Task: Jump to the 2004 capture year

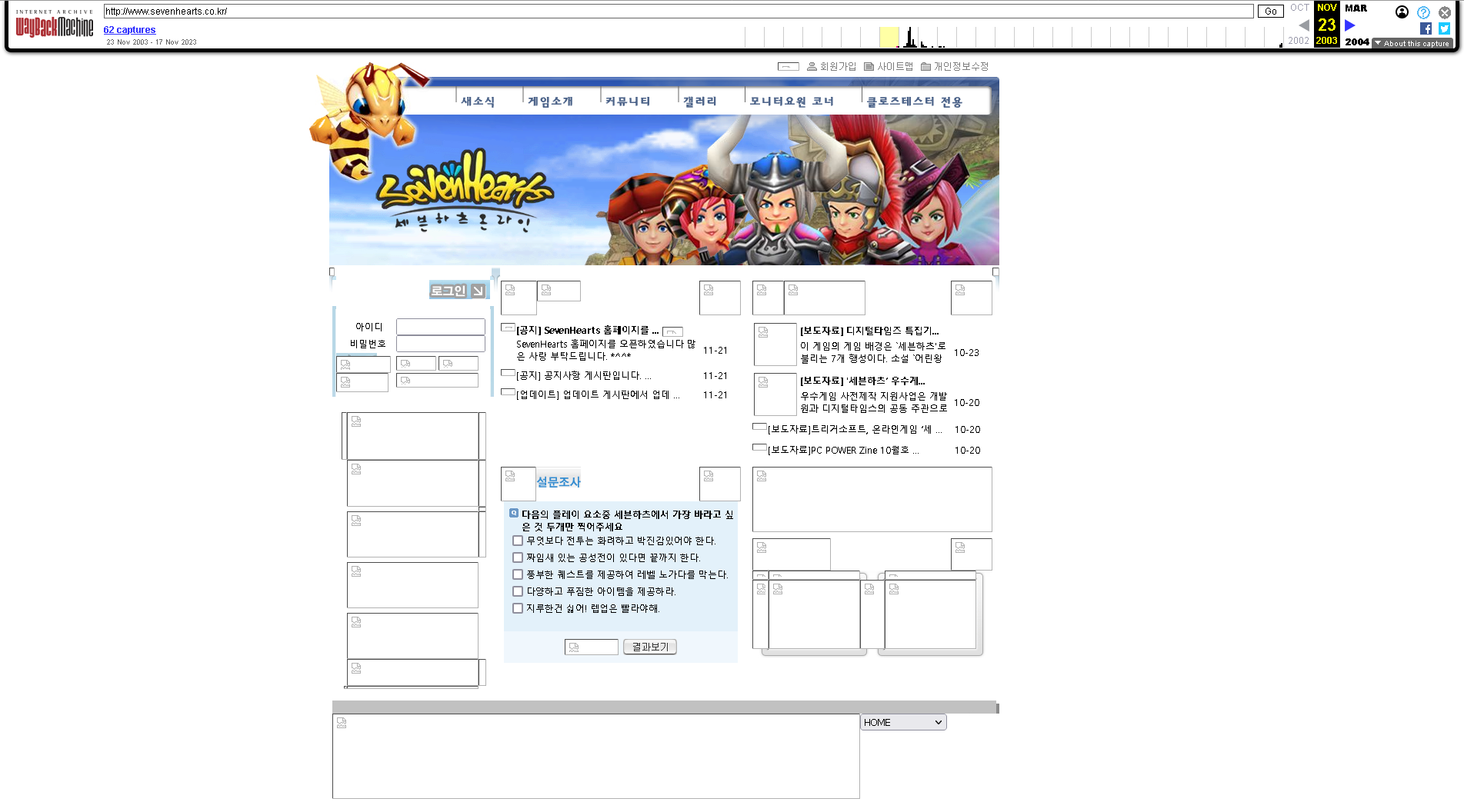Action: pos(1357,42)
